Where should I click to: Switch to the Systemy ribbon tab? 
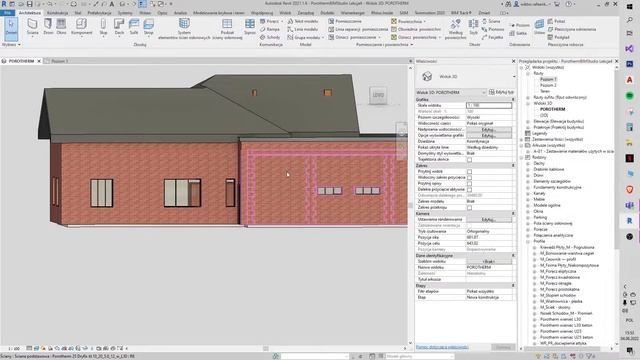click(x=125, y=13)
